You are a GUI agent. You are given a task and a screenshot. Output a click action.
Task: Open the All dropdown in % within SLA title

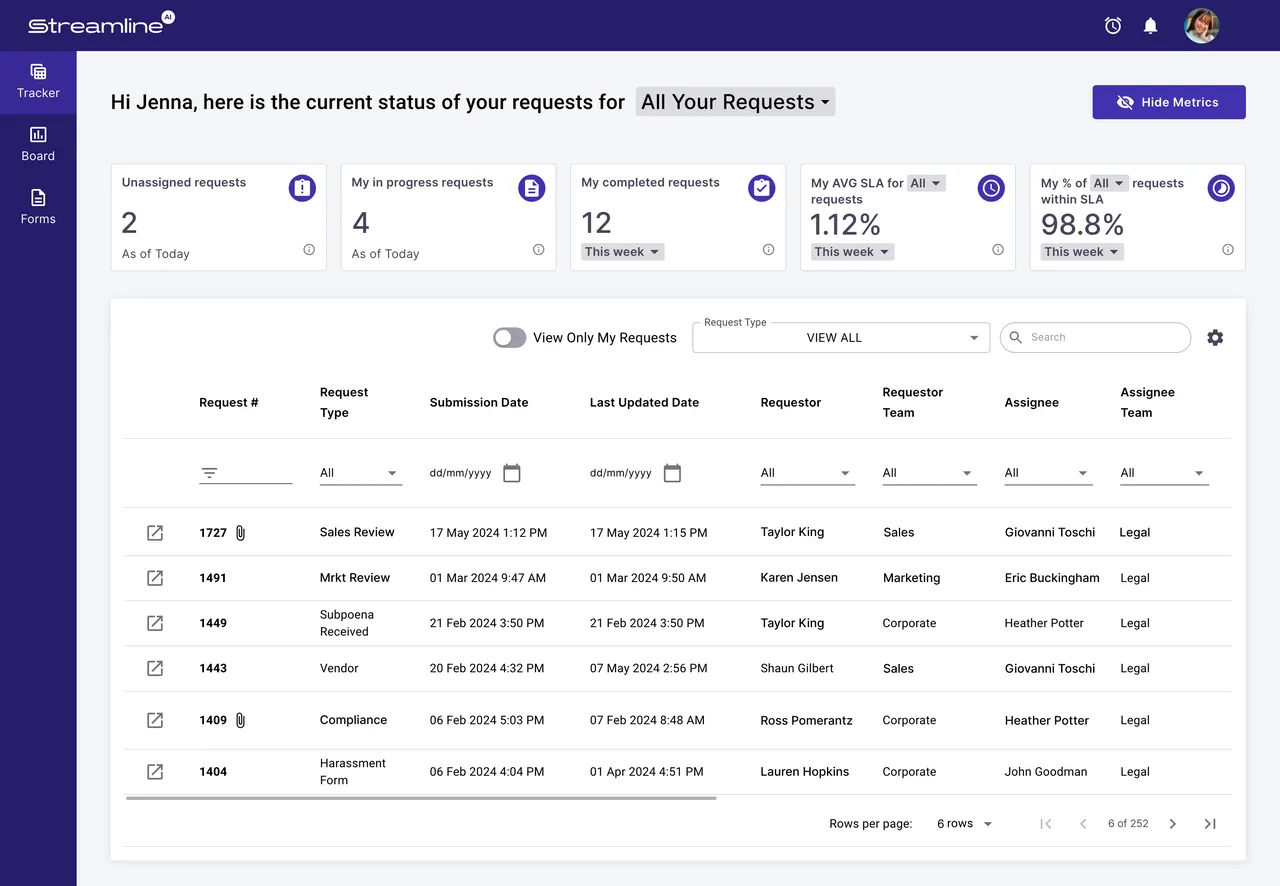click(1109, 183)
